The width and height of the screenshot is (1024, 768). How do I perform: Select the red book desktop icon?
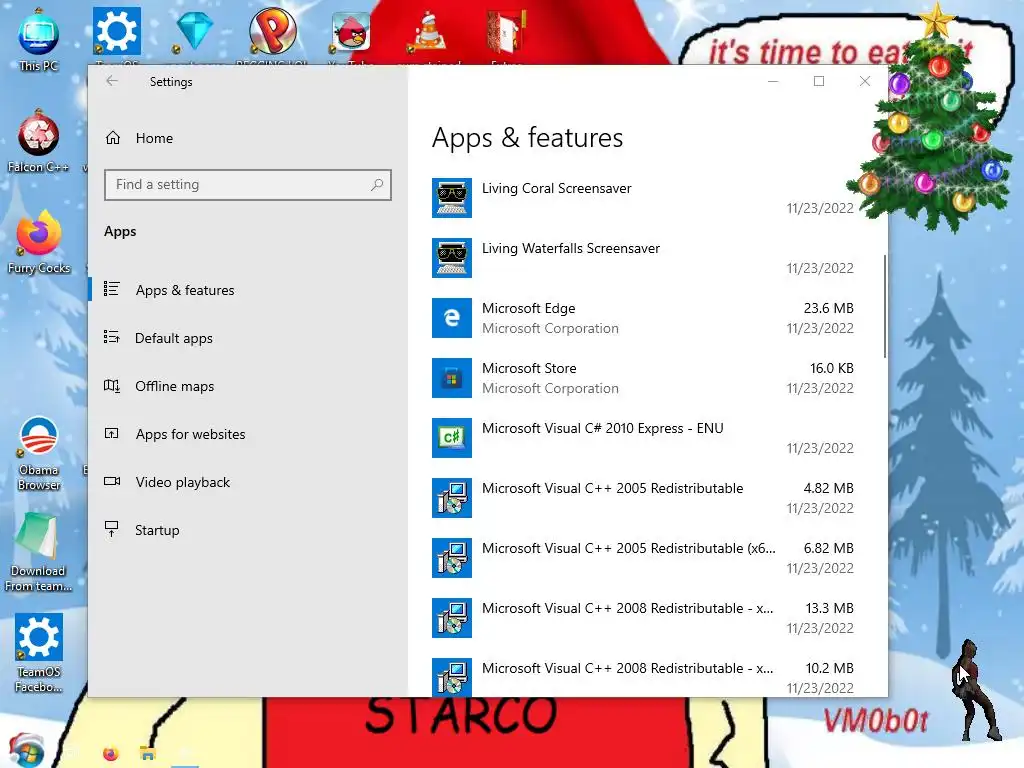(505, 32)
